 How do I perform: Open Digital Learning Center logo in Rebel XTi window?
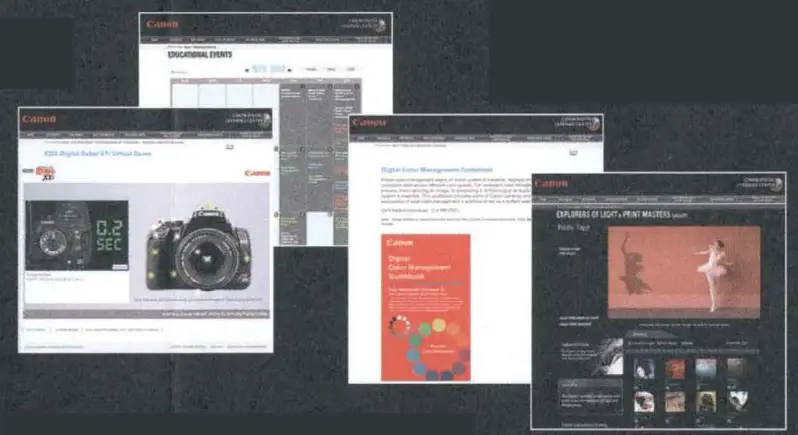(248, 120)
